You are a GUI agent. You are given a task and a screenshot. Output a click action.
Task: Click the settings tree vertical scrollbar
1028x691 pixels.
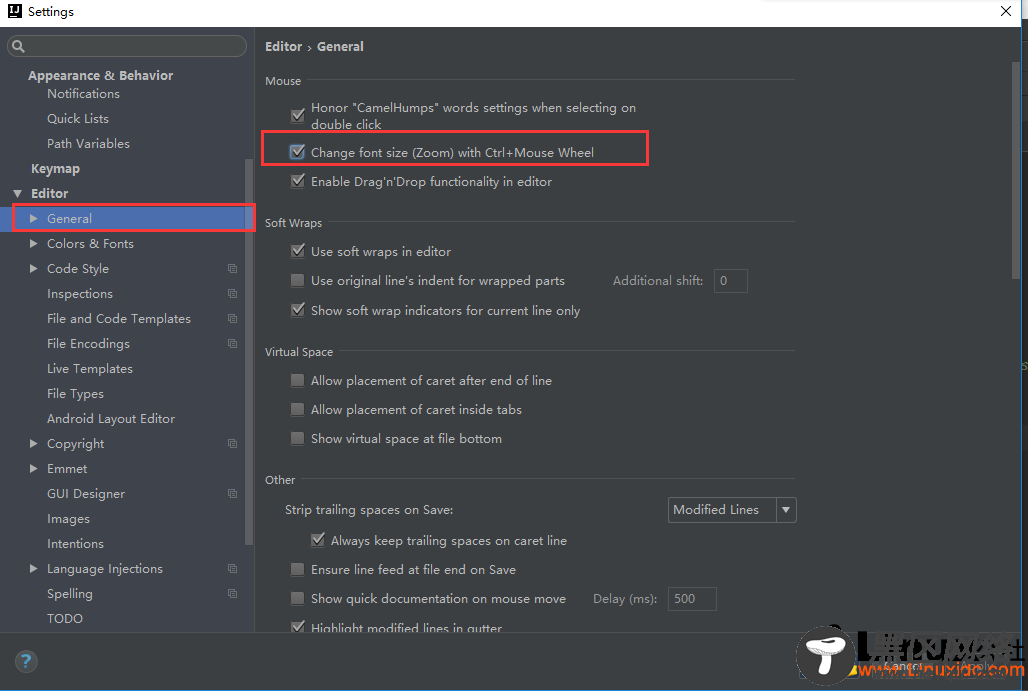tap(249, 351)
